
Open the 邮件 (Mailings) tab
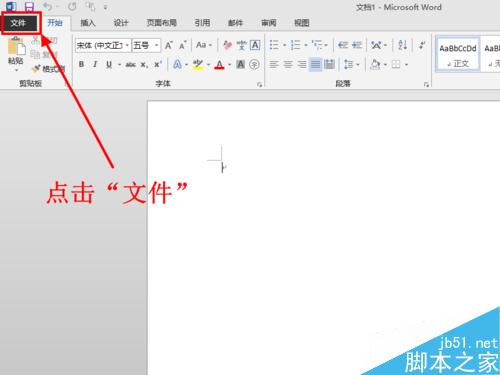click(x=235, y=23)
